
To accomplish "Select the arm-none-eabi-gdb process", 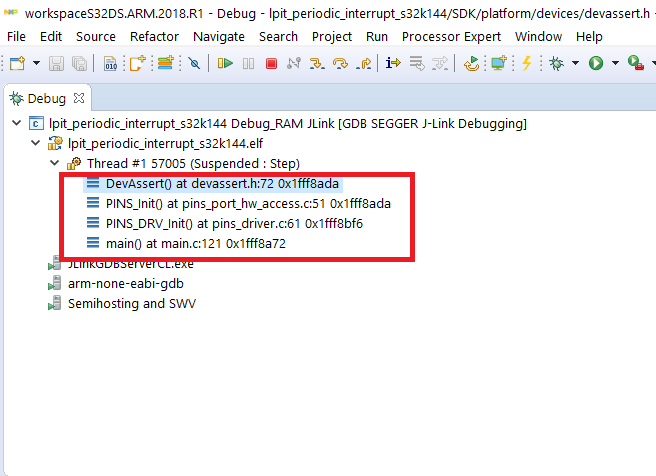I will (126, 284).
